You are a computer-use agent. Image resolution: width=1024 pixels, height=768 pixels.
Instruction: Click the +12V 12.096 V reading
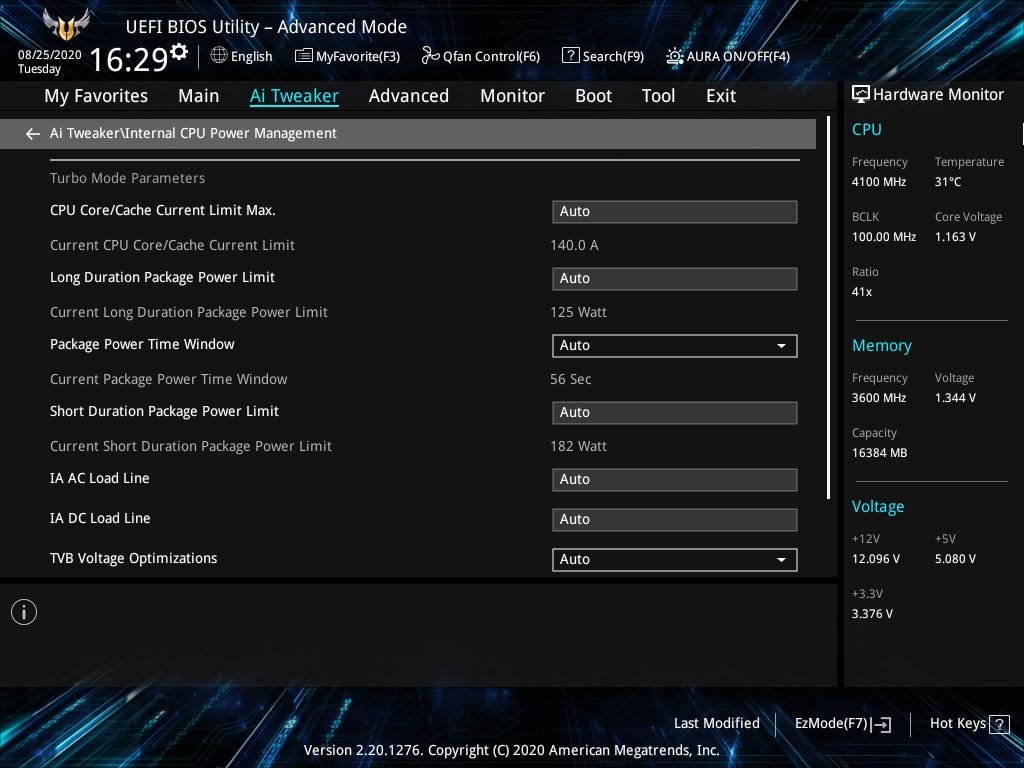(x=875, y=558)
